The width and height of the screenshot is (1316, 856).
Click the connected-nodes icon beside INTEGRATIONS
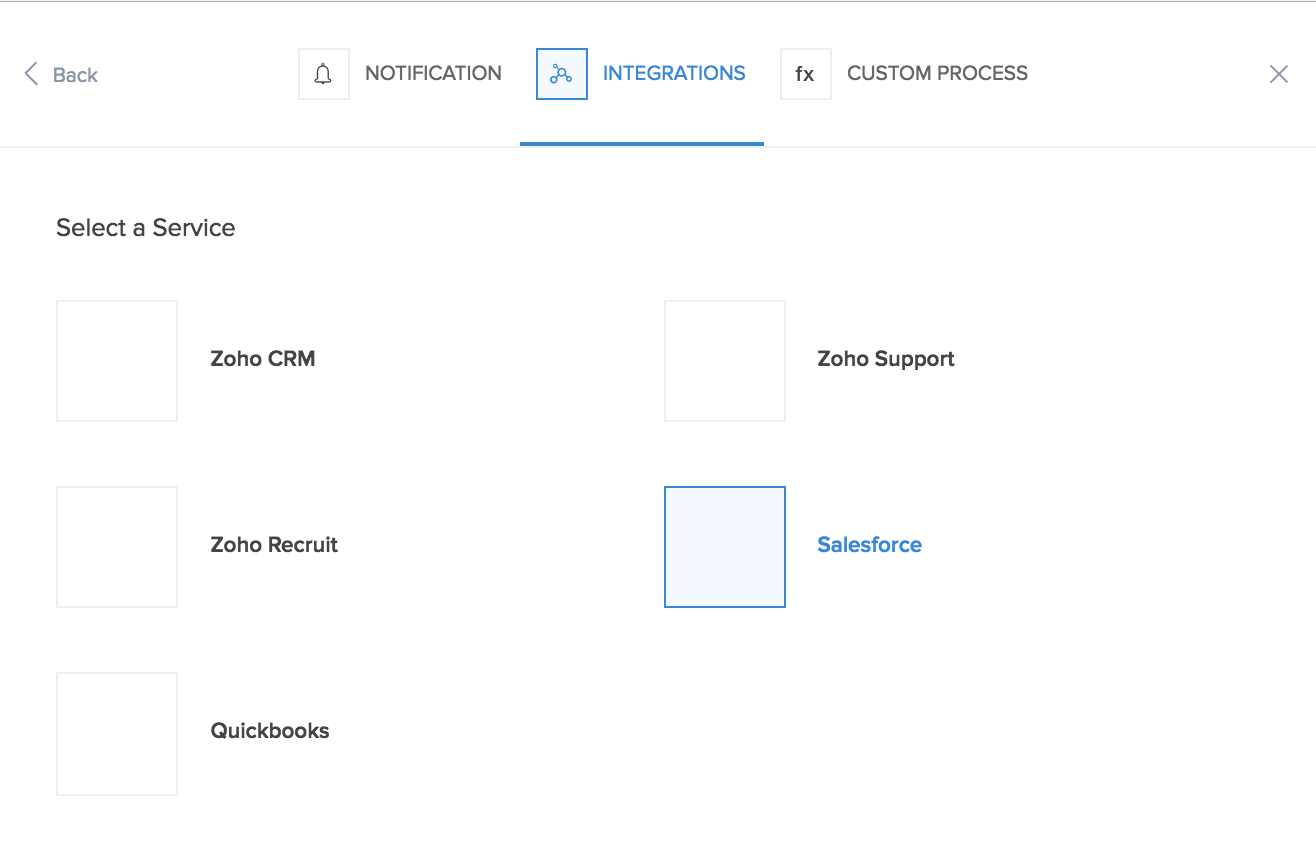pyautogui.click(x=562, y=74)
